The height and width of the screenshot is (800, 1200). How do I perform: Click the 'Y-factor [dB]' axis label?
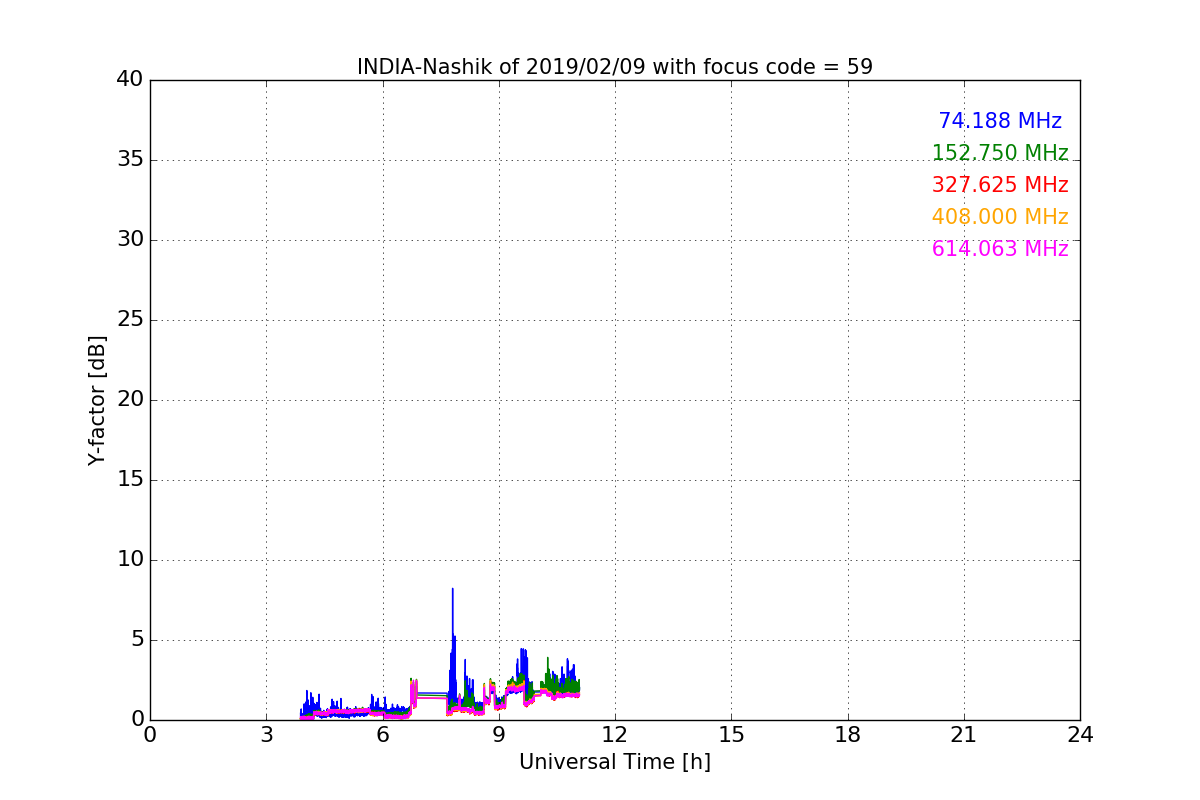(97, 400)
